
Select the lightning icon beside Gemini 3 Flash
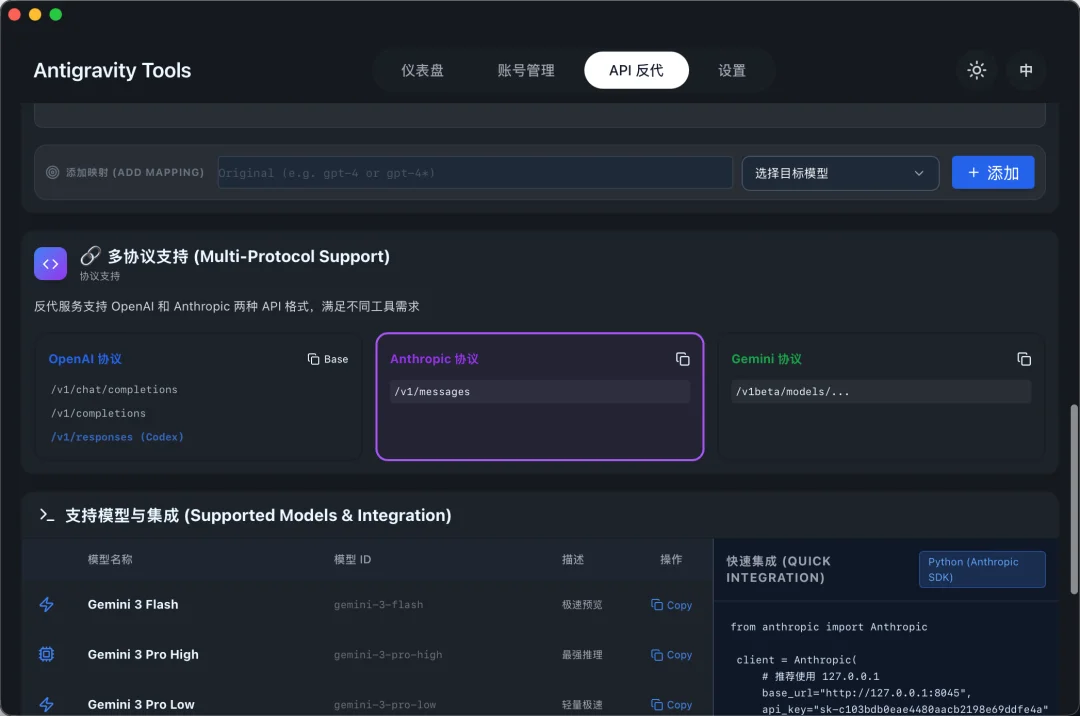(x=46, y=604)
